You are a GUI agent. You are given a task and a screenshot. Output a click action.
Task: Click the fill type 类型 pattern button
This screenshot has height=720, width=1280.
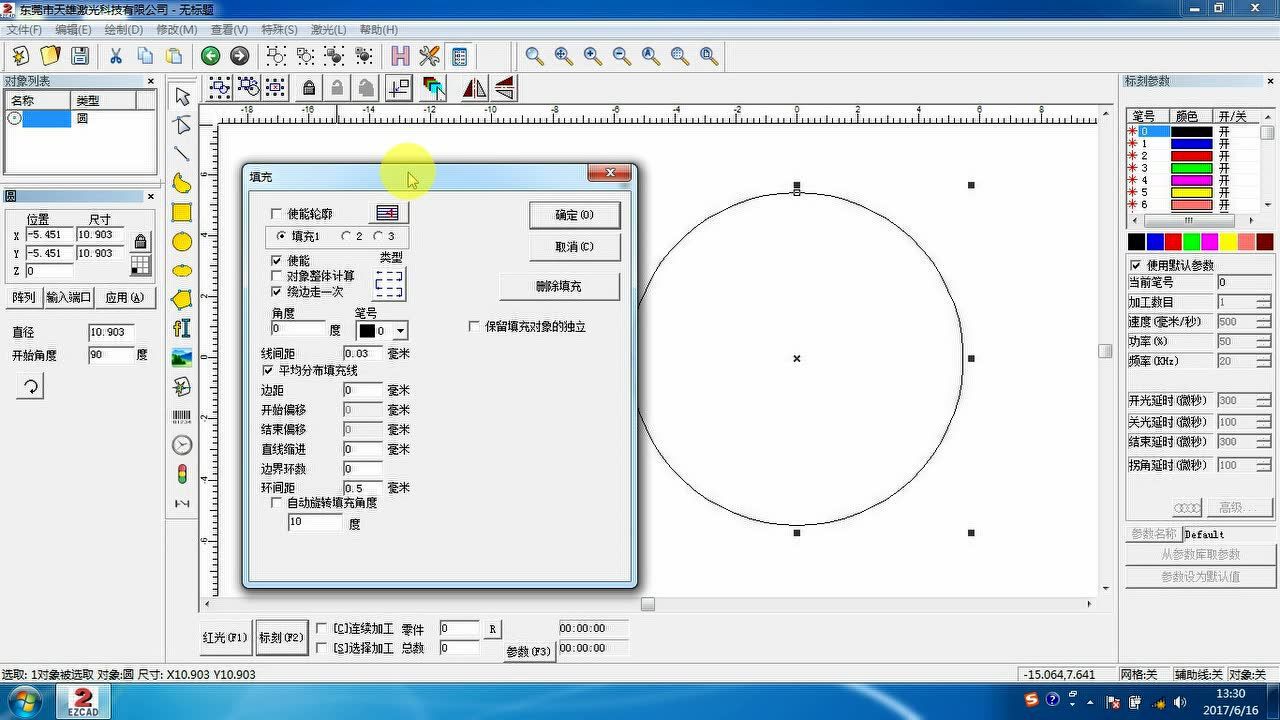coord(389,285)
